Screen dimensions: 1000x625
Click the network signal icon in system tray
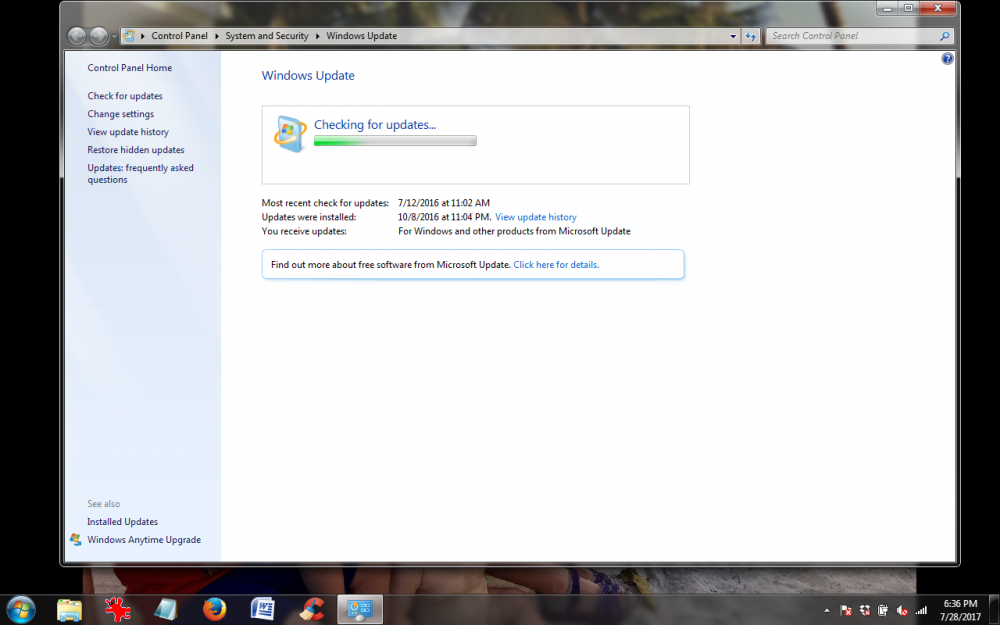920,610
